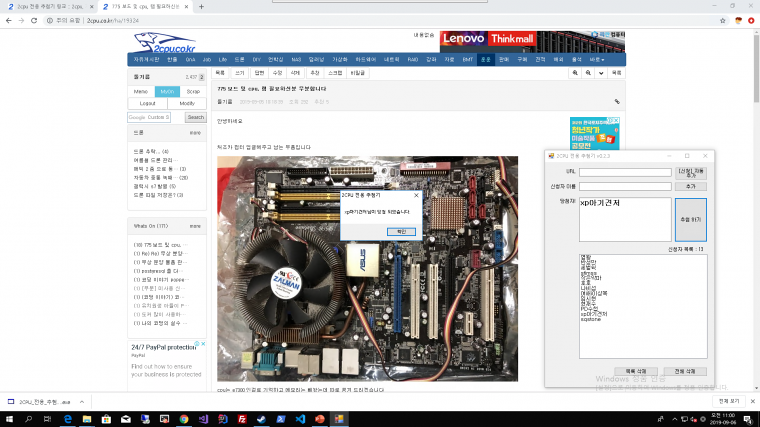
Task: Open Visual Studio from the taskbar
Action: click(x=203, y=419)
